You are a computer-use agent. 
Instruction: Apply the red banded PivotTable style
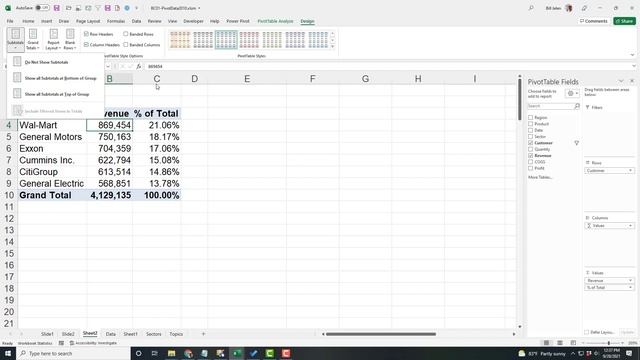[249, 40]
